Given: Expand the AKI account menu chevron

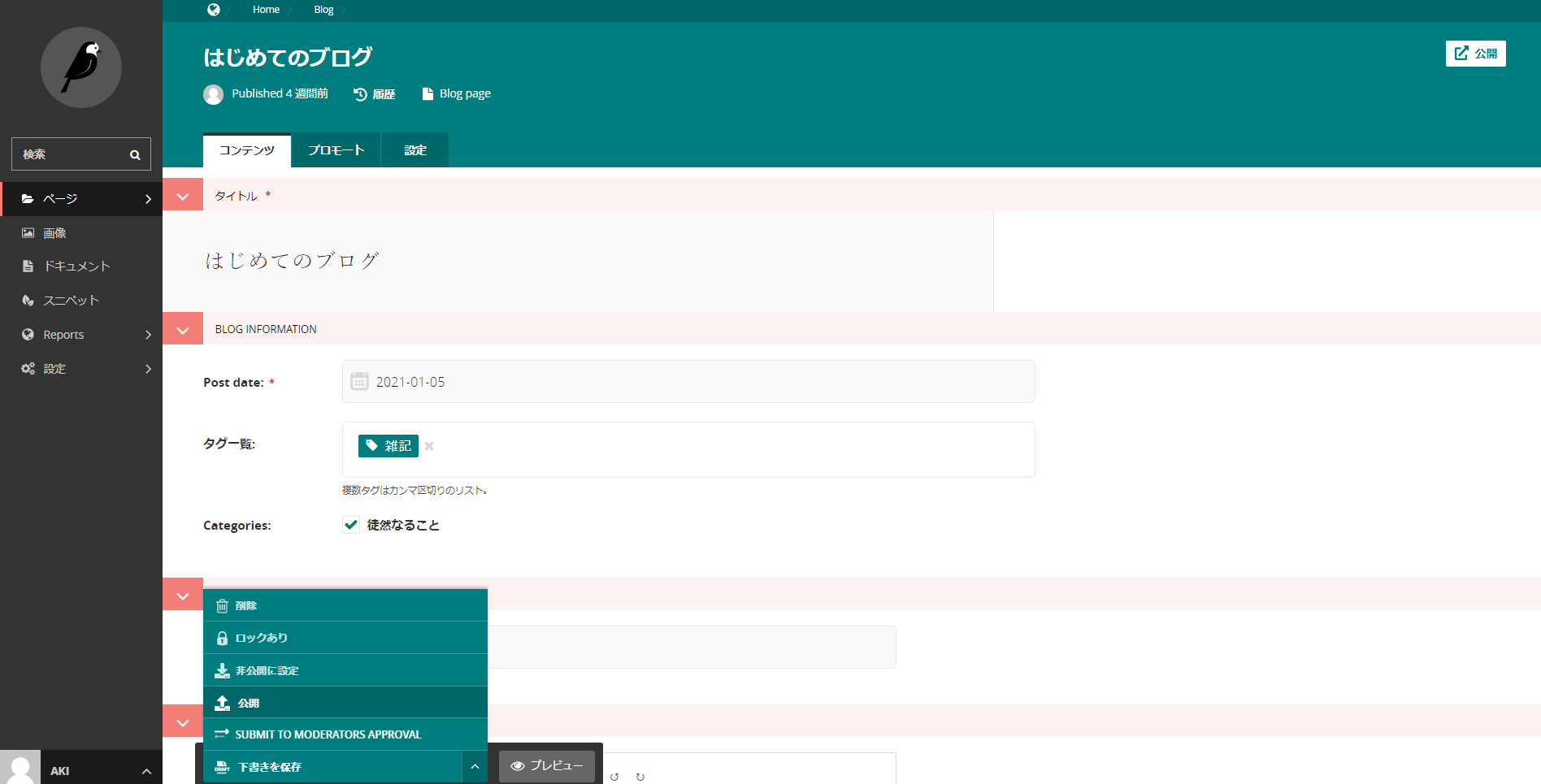Looking at the screenshot, I should click(x=146, y=771).
